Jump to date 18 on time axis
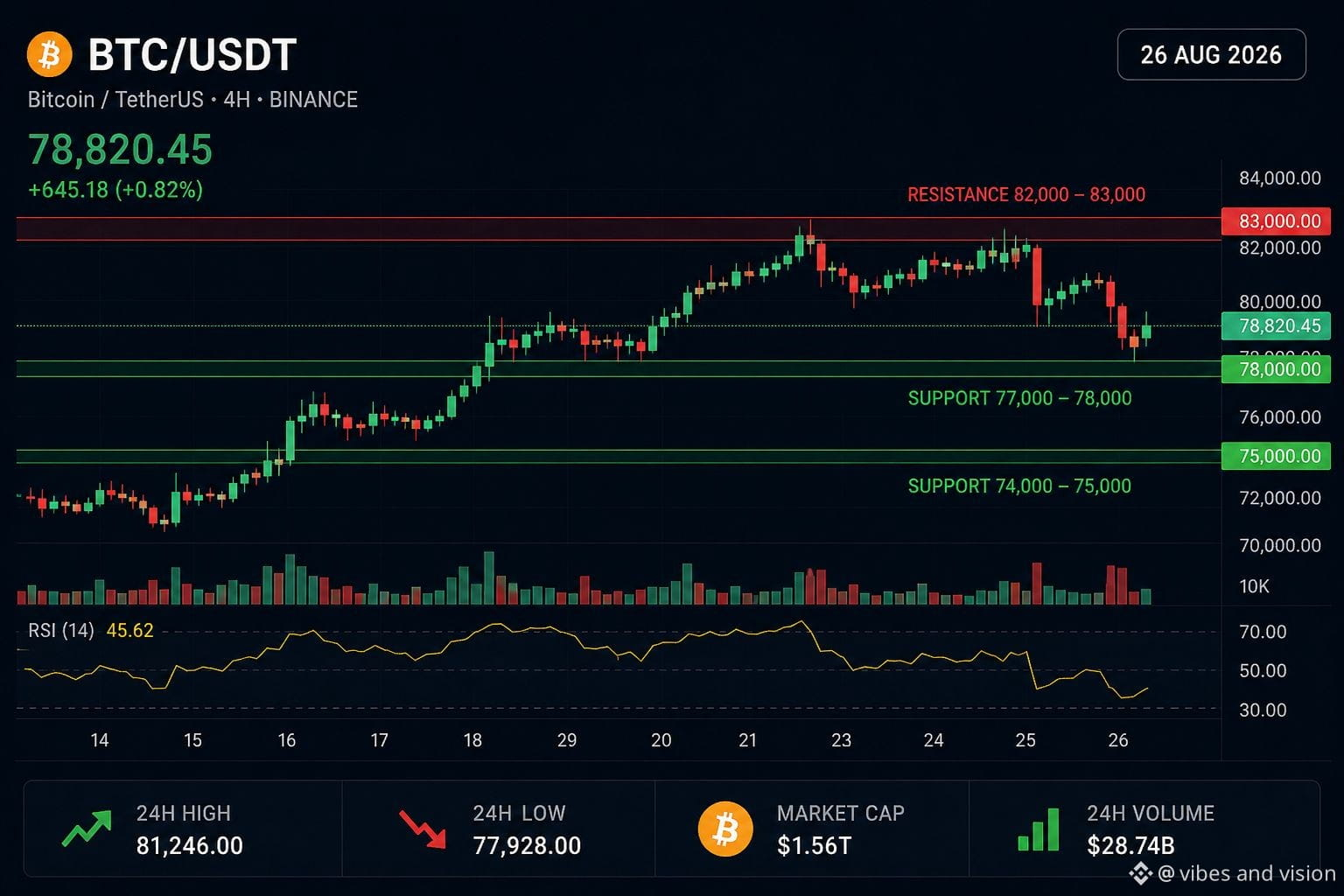1344x896 pixels. tap(472, 740)
